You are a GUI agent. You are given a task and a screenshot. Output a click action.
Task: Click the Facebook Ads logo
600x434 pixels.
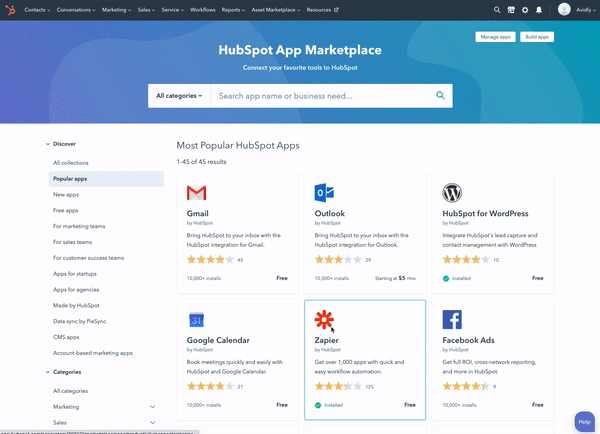pos(451,319)
